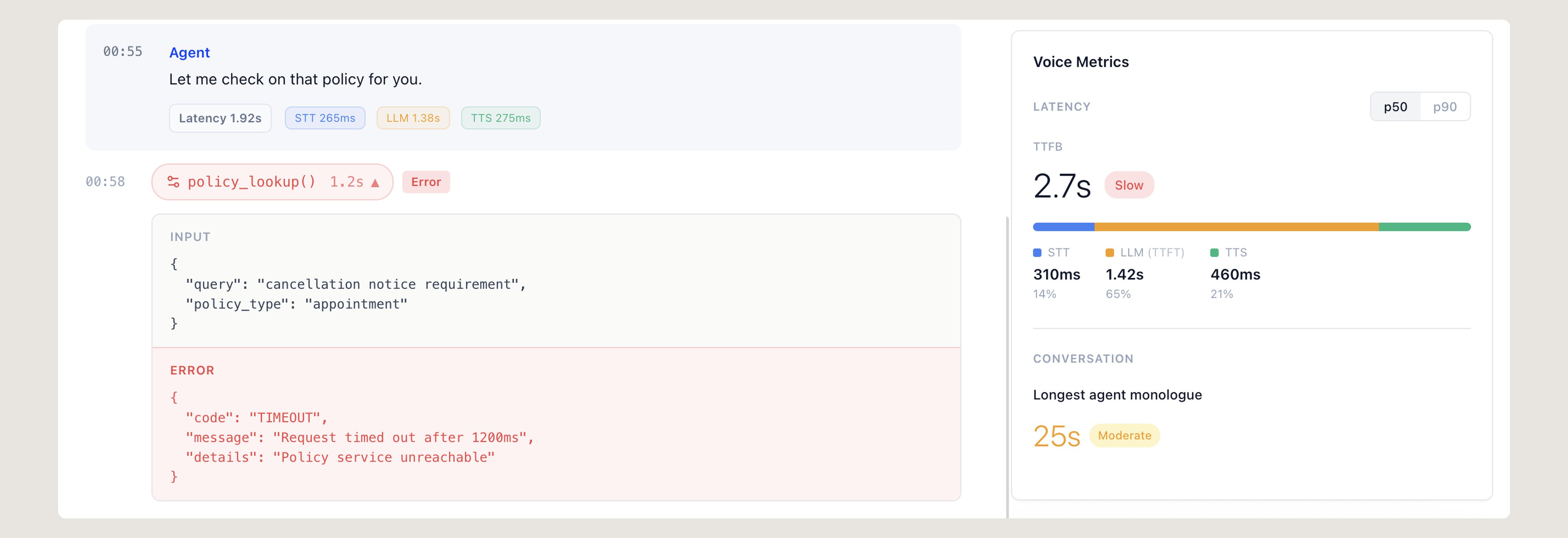Screen dimensions: 1568x538
Task: Click the "policy_type": "appointment" line
Action: pos(297,304)
